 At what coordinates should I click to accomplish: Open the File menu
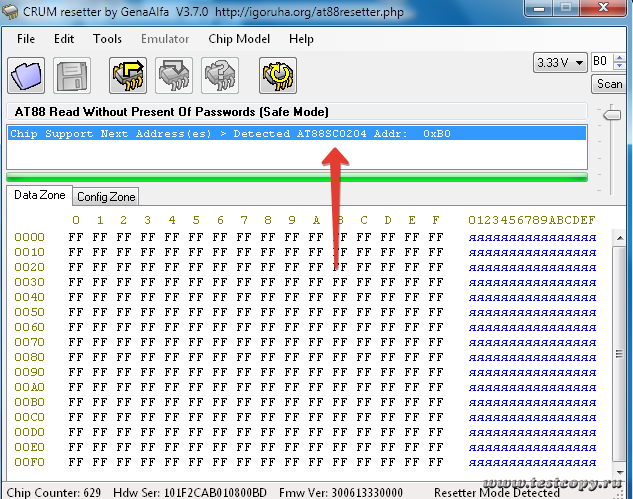click(x=26, y=39)
